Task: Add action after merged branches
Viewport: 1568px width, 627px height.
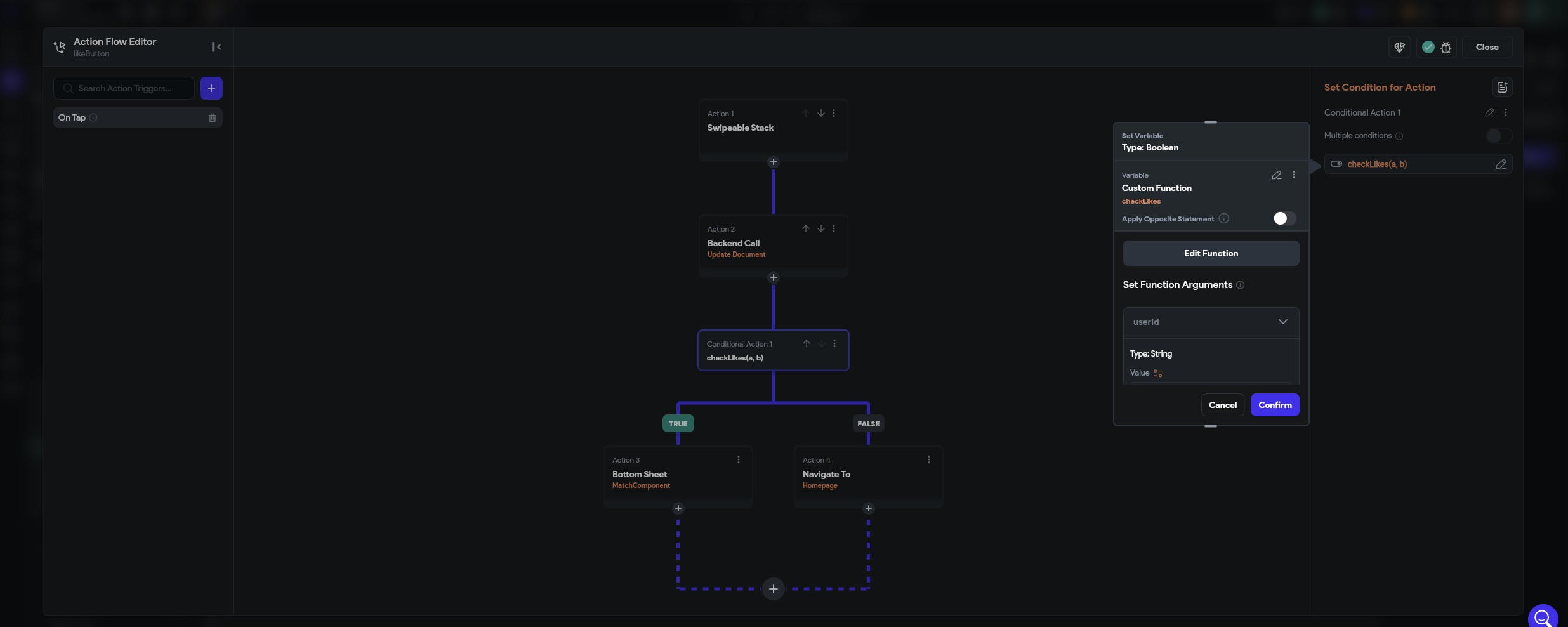Action: 773,589
